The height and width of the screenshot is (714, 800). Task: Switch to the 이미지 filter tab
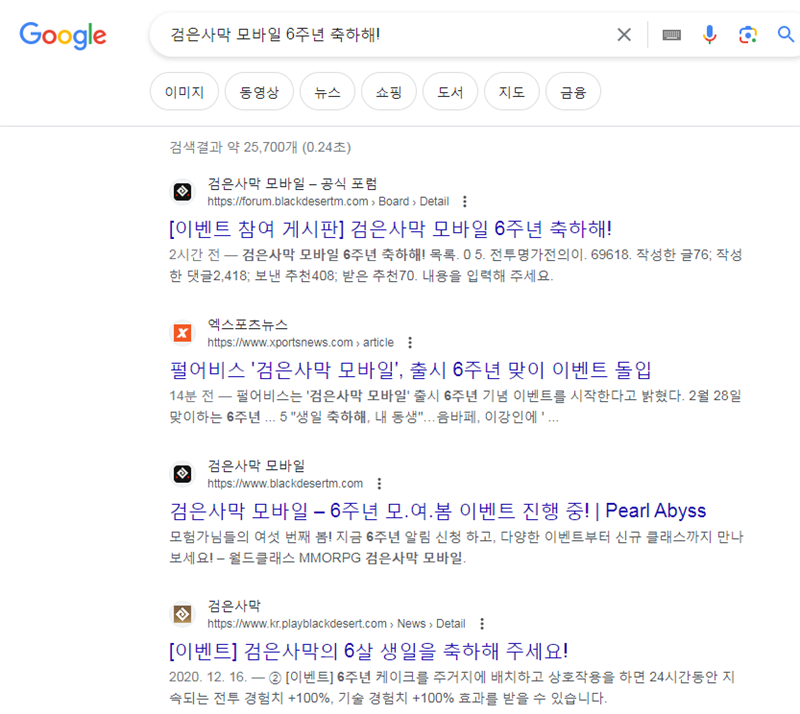click(184, 93)
